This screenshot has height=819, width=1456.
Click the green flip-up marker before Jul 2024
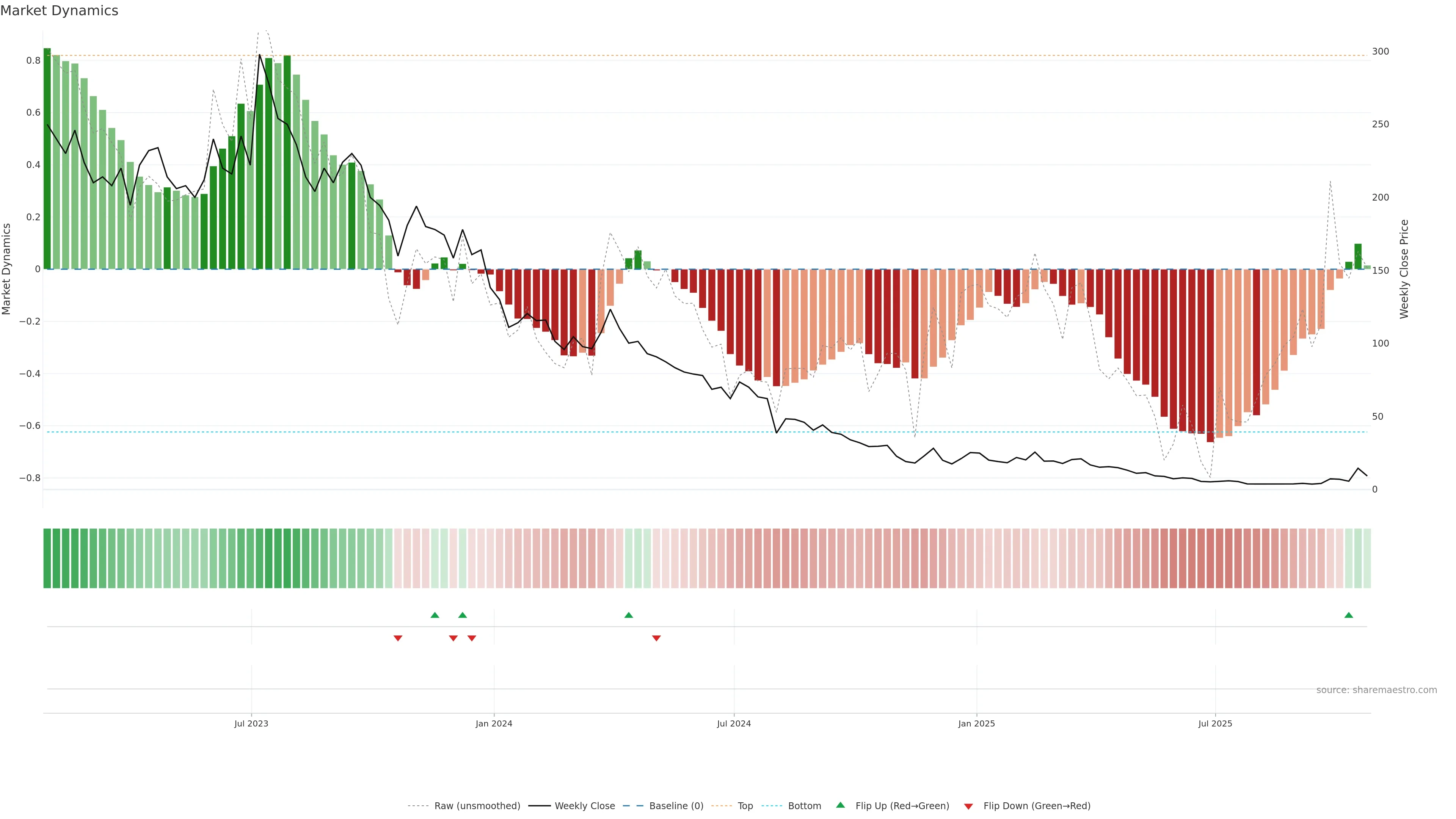(x=629, y=615)
